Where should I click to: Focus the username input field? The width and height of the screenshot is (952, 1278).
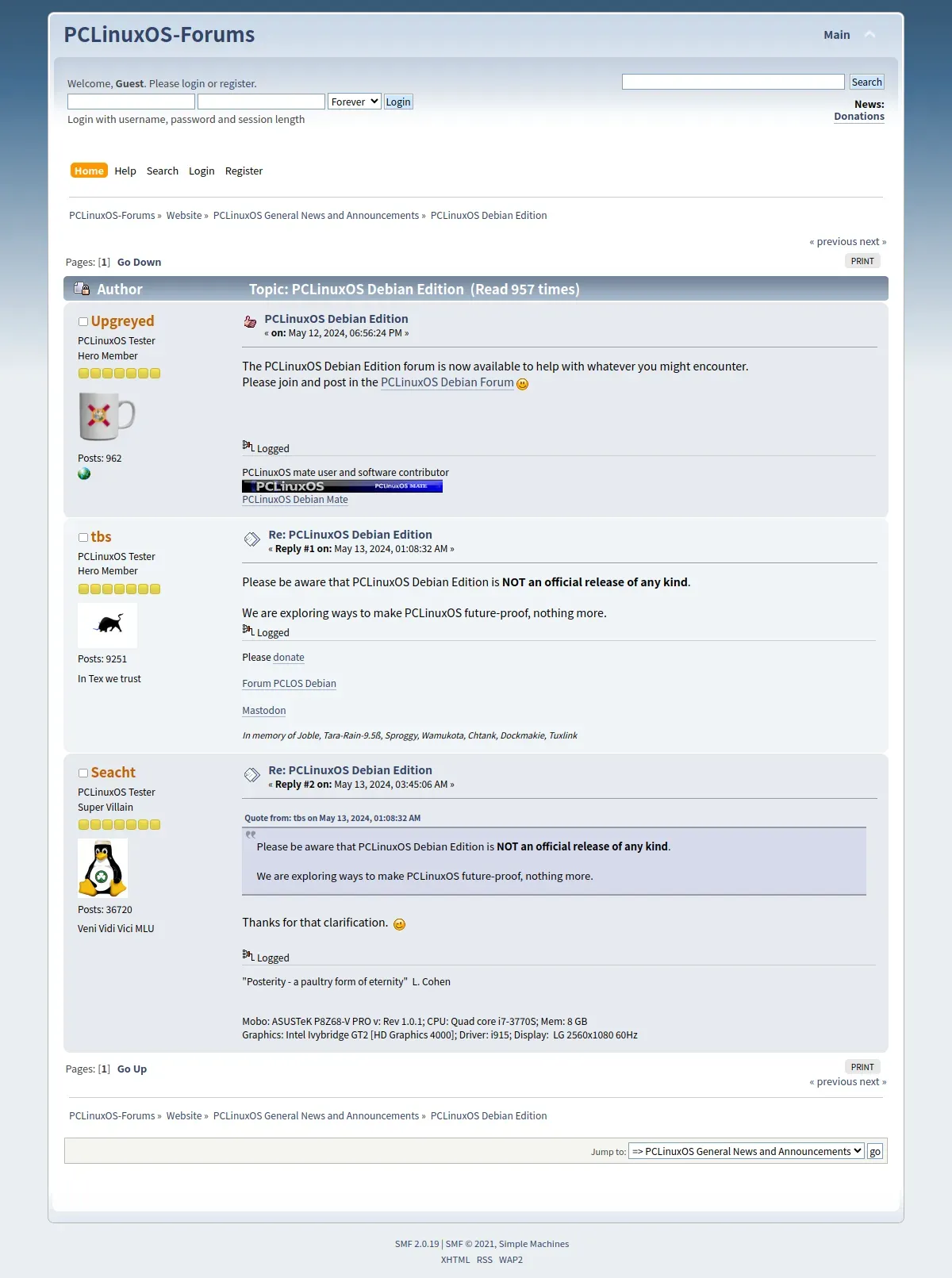(x=131, y=102)
